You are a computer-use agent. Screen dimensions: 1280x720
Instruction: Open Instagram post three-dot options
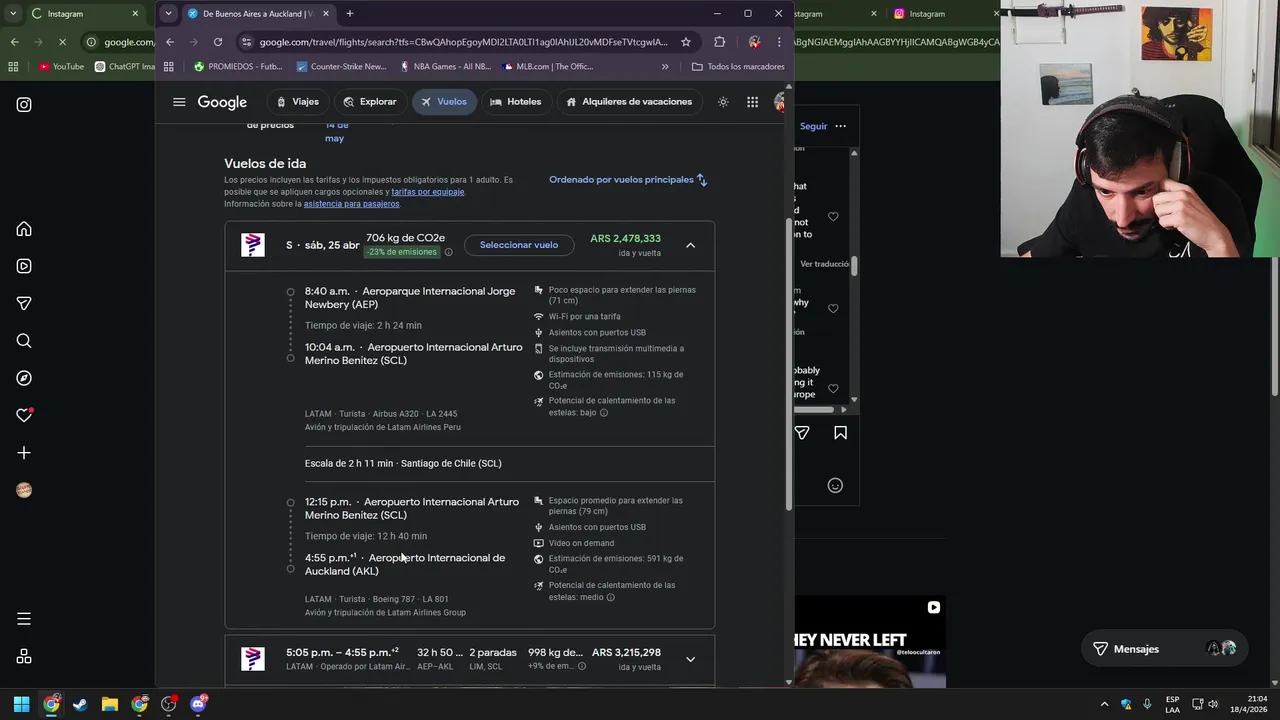(x=840, y=127)
